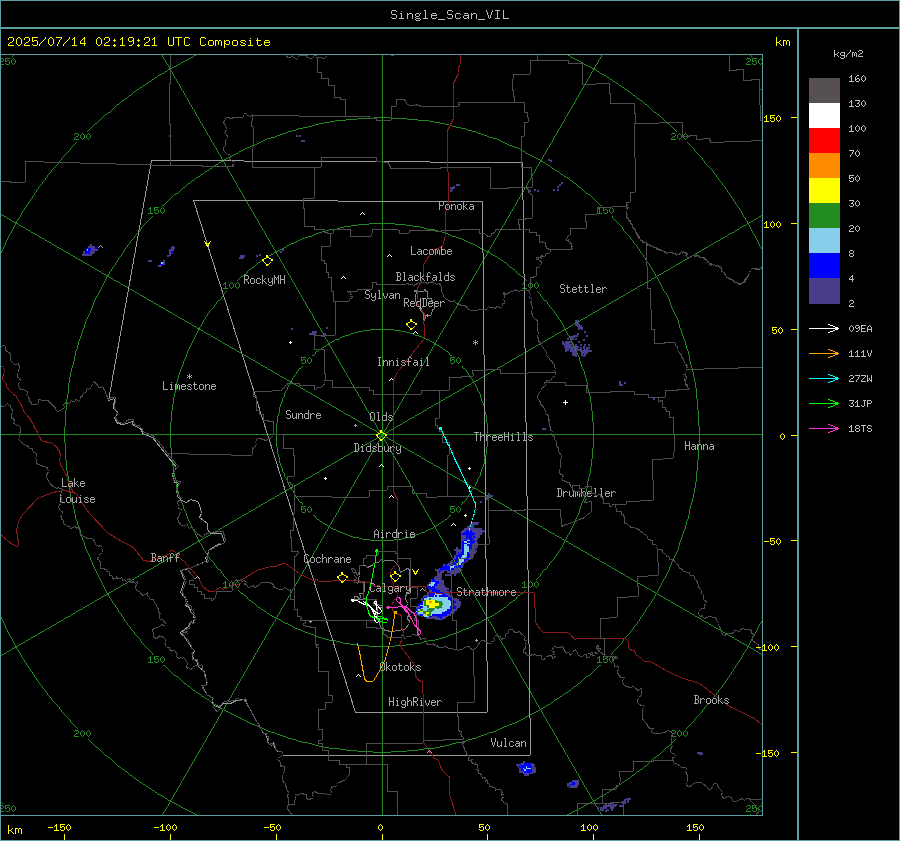The width and height of the screenshot is (900, 841).
Task: Click the Drumheller label
Action: click(x=586, y=493)
